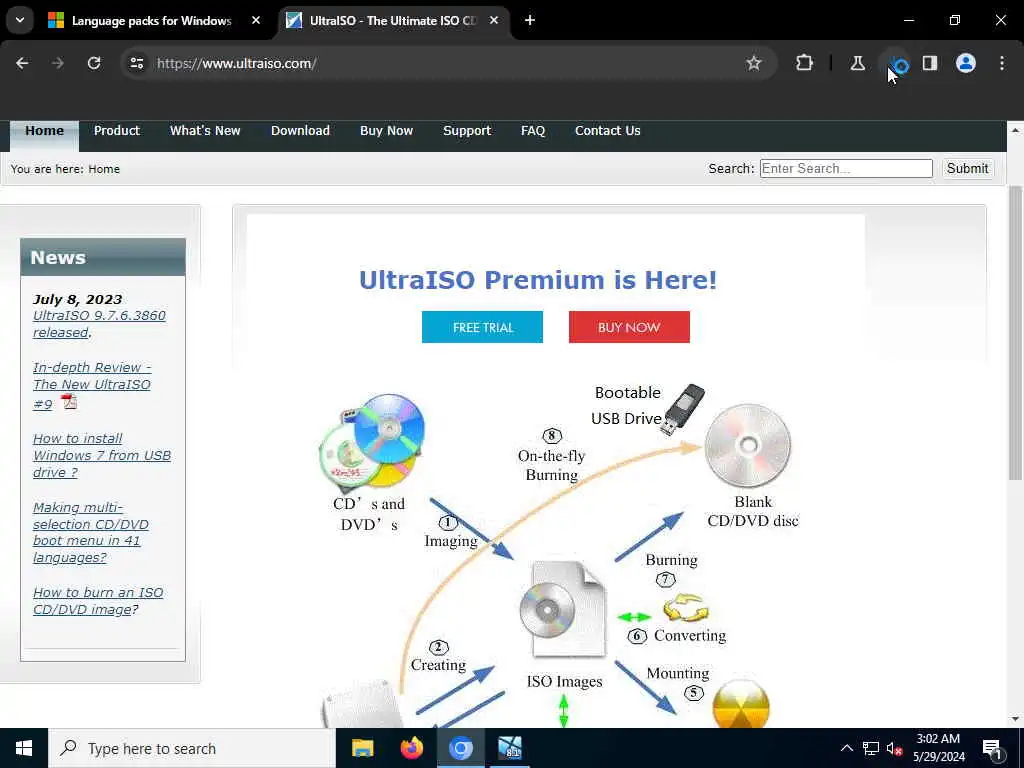Open Chrome Labs flask icon

[x=857, y=63]
